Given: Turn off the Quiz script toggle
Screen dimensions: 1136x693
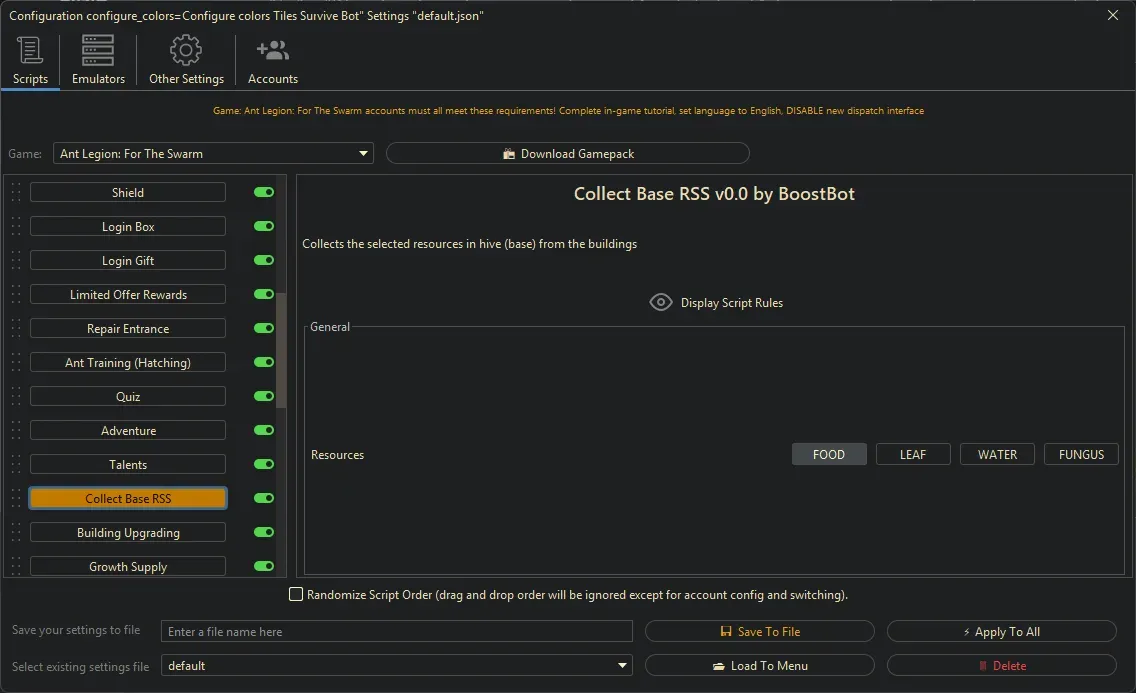Looking at the screenshot, I should pyautogui.click(x=264, y=396).
